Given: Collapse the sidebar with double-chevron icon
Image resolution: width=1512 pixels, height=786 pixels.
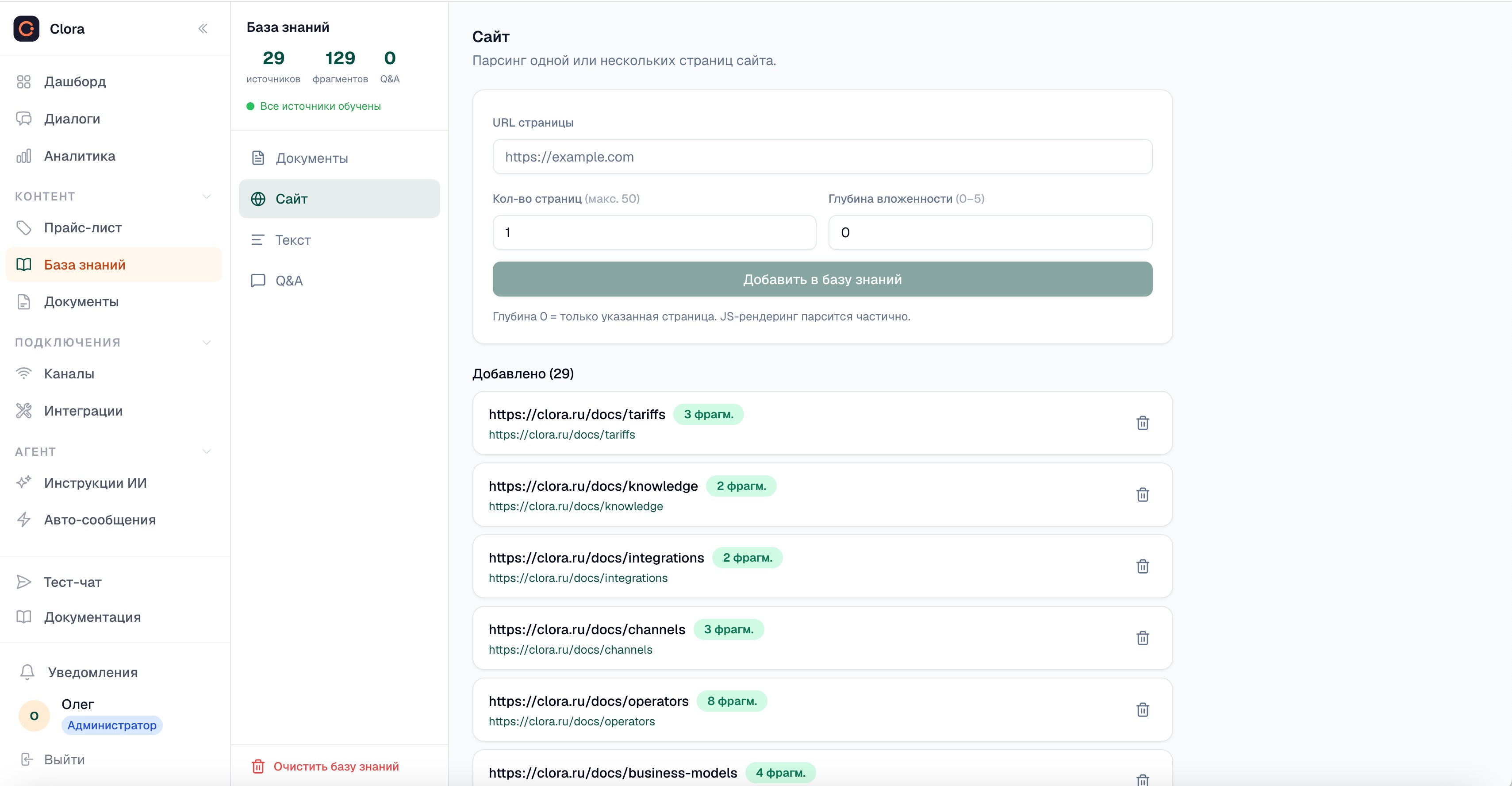Looking at the screenshot, I should (x=203, y=28).
